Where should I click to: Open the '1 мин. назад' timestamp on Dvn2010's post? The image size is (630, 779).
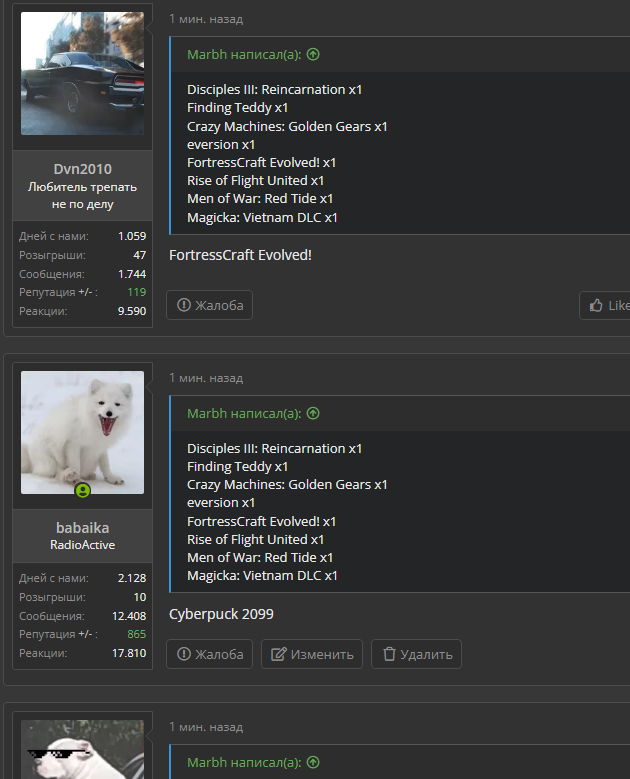coord(206,19)
